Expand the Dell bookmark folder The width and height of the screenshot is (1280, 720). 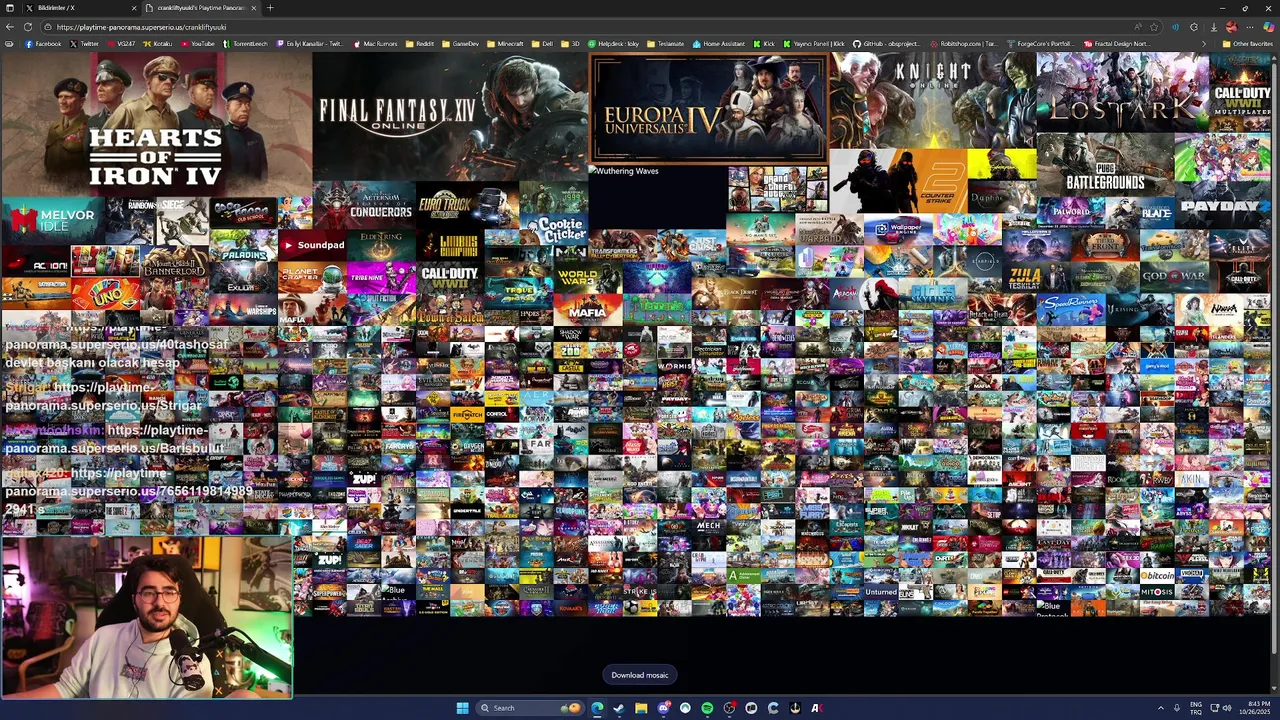coord(541,44)
